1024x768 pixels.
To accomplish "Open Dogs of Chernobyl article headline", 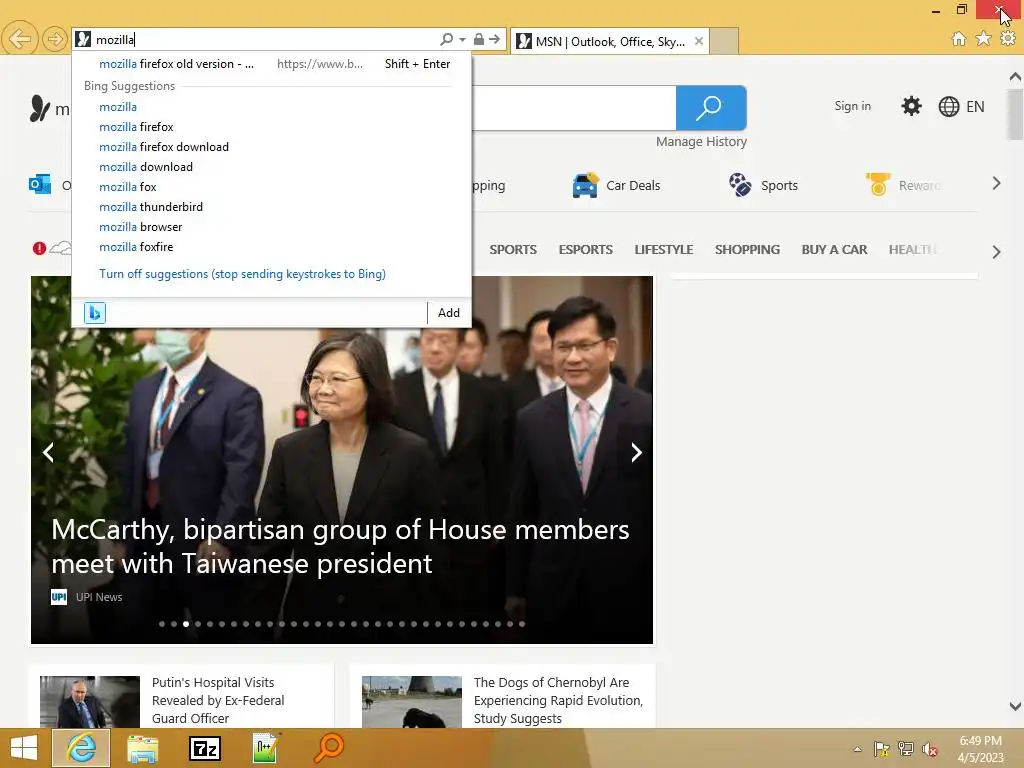I will (558, 700).
